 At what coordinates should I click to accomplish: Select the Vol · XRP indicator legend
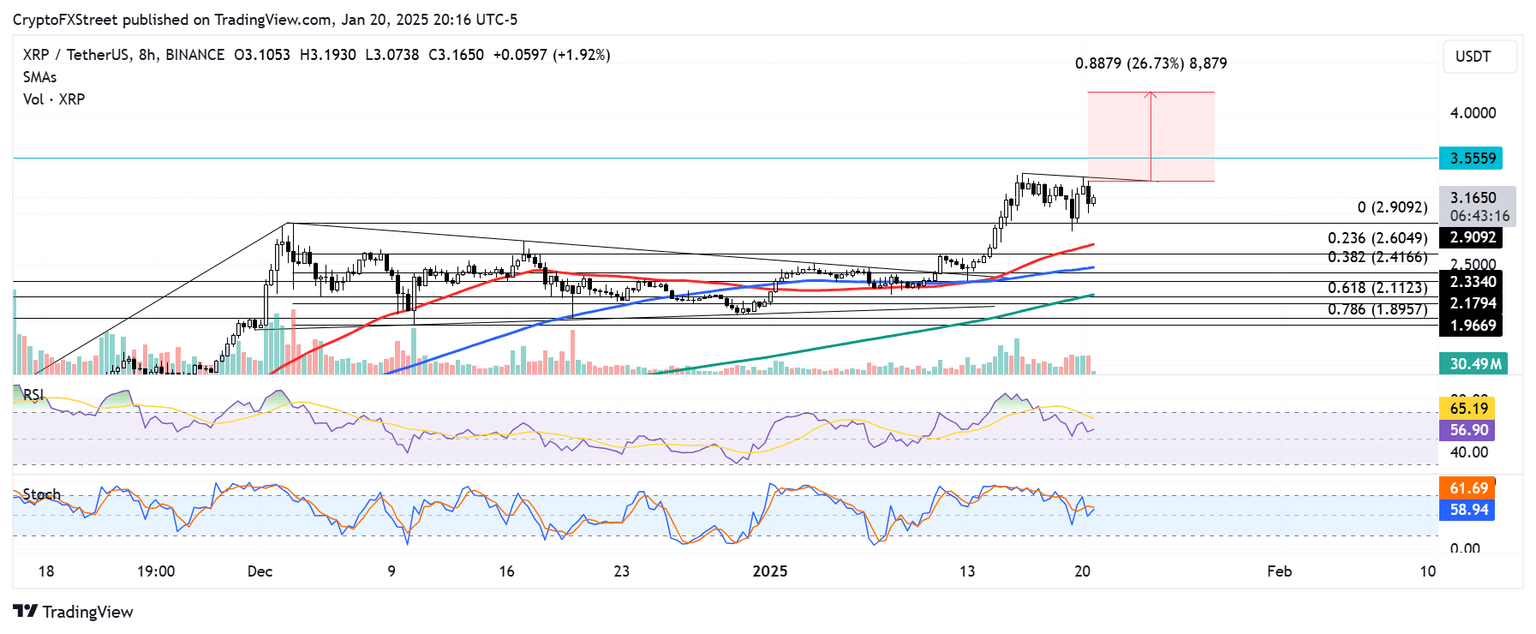pyautogui.click(x=54, y=98)
